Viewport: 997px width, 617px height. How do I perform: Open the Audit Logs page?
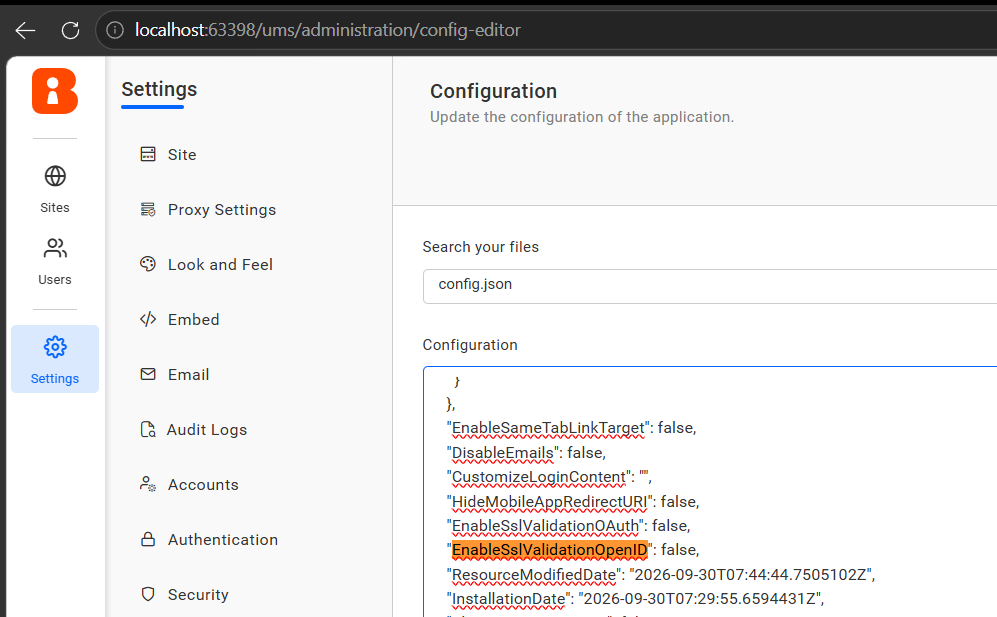pyautogui.click(x=207, y=430)
